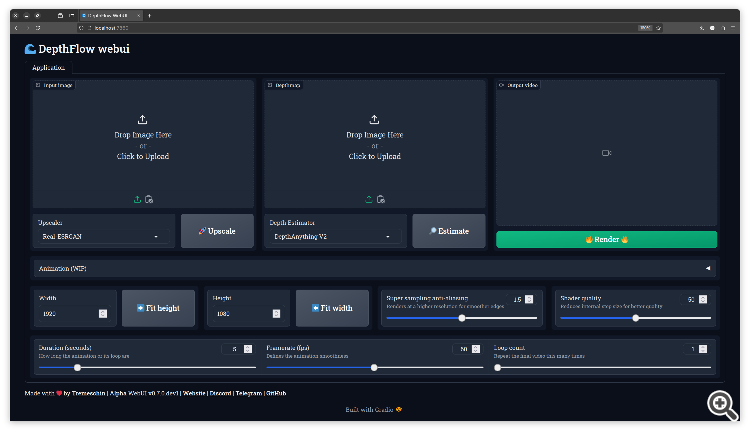Open the GitHub link in footer
Viewport: 750px width, 432px height.
(276, 393)
